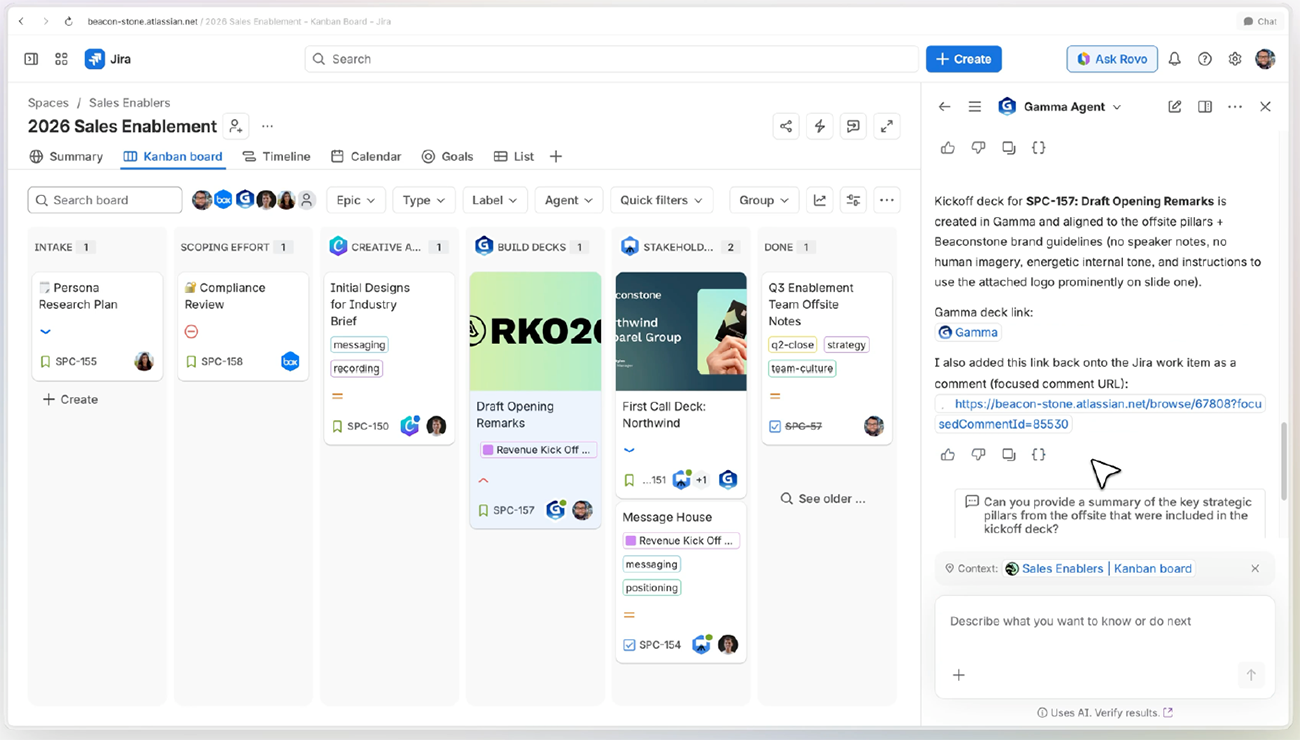
Task: Click the Sales Enablers breadcrumb
Action: 129,102
